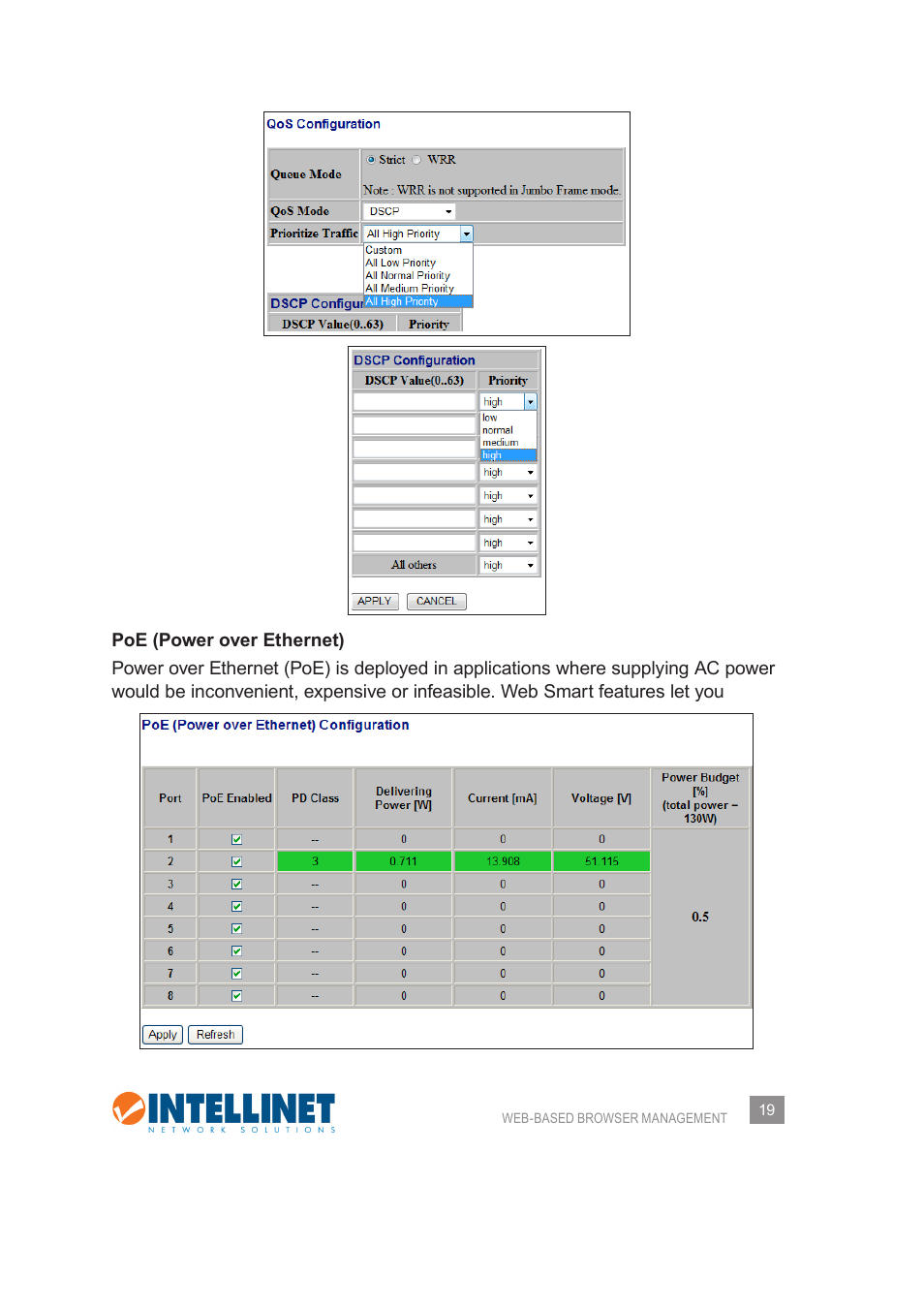Viewport: 924px width, 1308px height.
Task: Click the page number 19 box
Action: click(767, 1110)
